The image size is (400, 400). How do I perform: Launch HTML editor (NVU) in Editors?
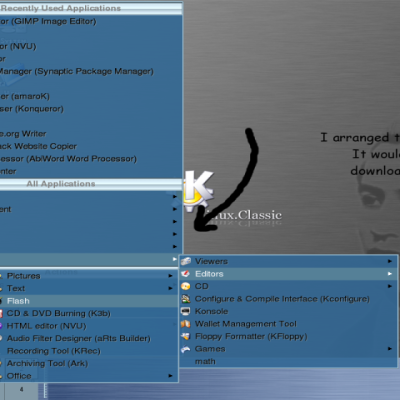tap(89, 326)
